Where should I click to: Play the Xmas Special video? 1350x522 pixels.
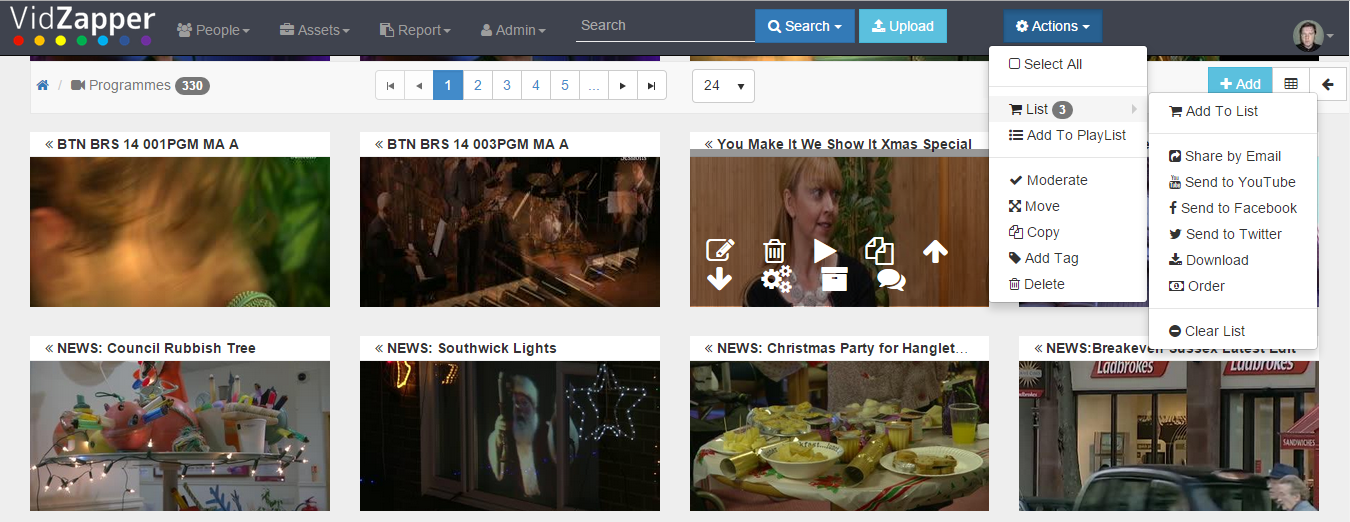tap(825, 250)
